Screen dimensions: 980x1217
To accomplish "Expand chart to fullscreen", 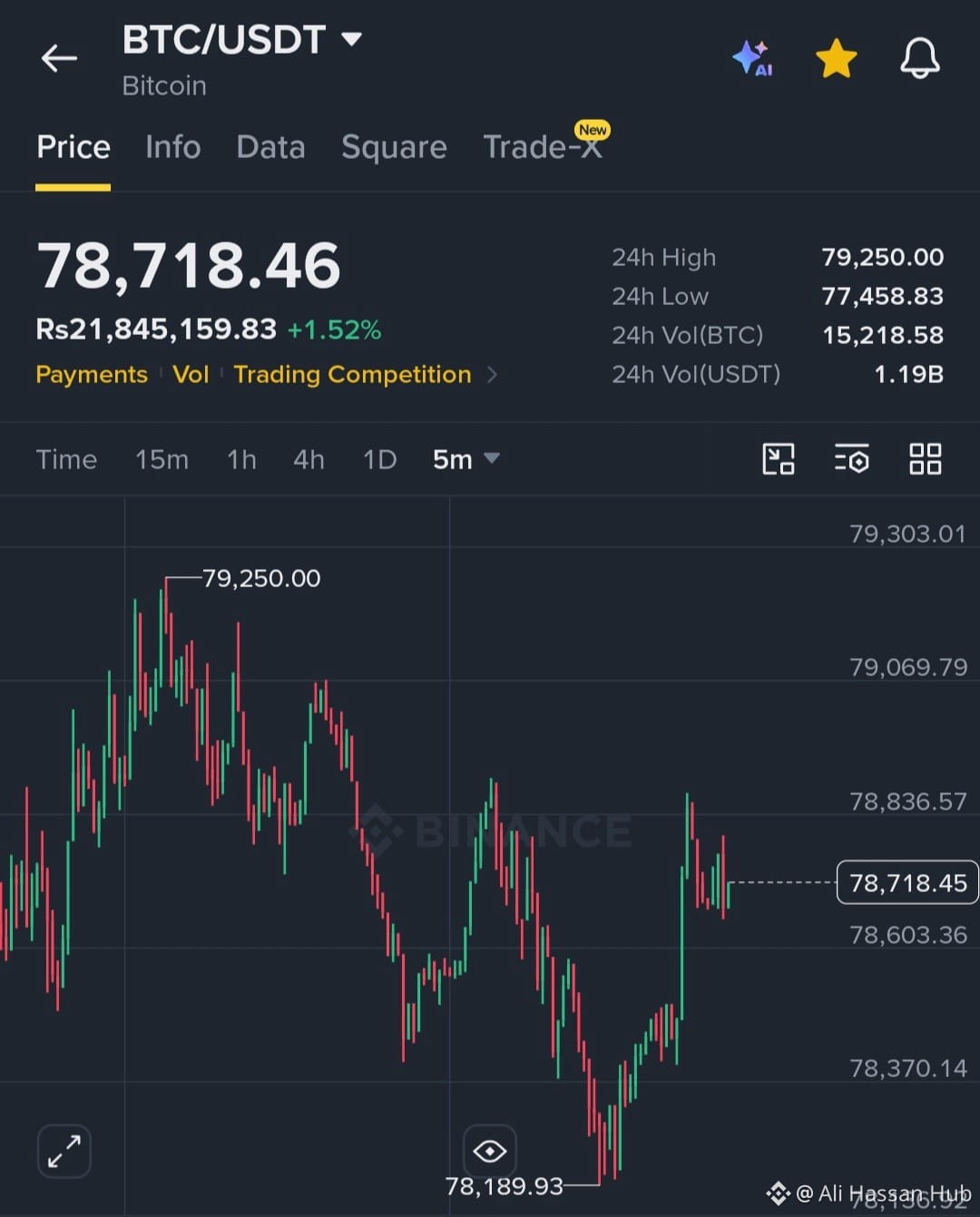I will tap(64, 1152).
